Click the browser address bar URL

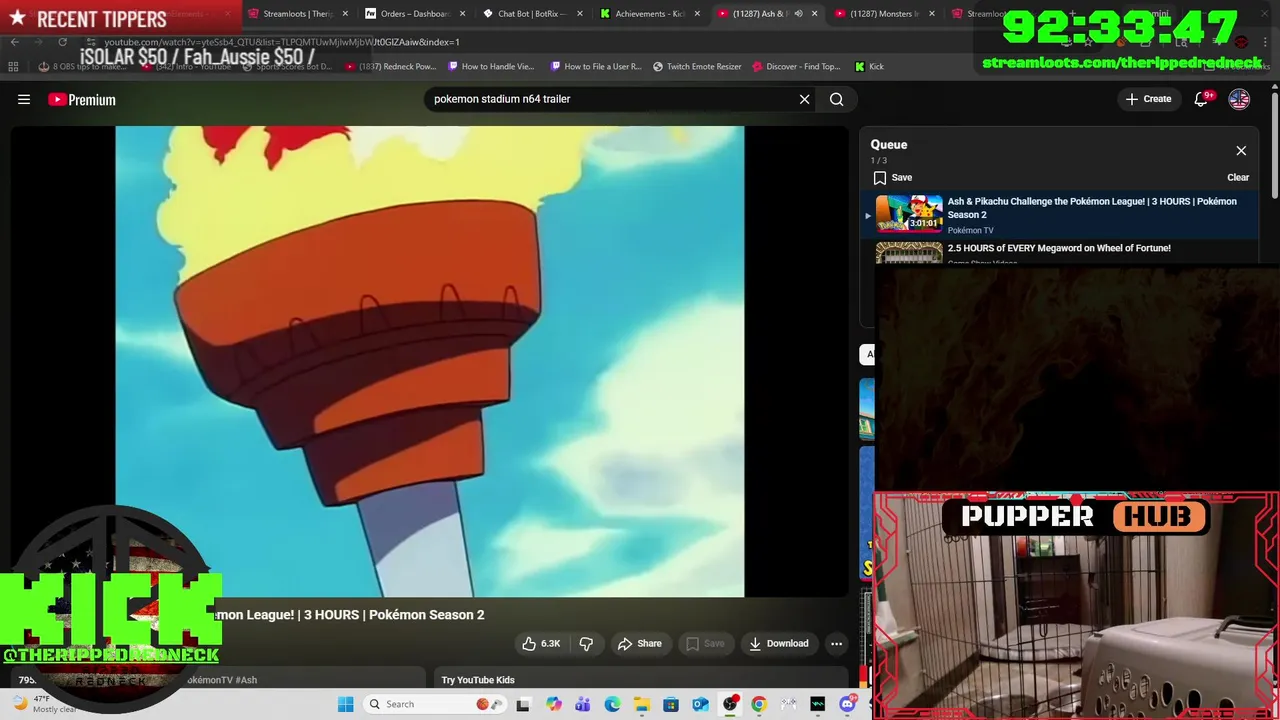click(282, 42)
